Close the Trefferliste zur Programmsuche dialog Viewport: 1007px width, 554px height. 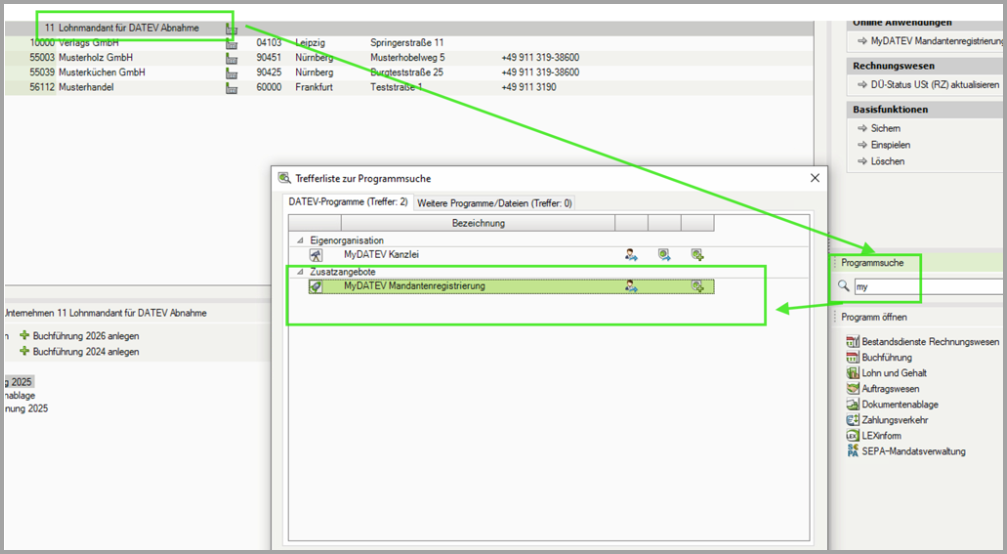(813, 178)
